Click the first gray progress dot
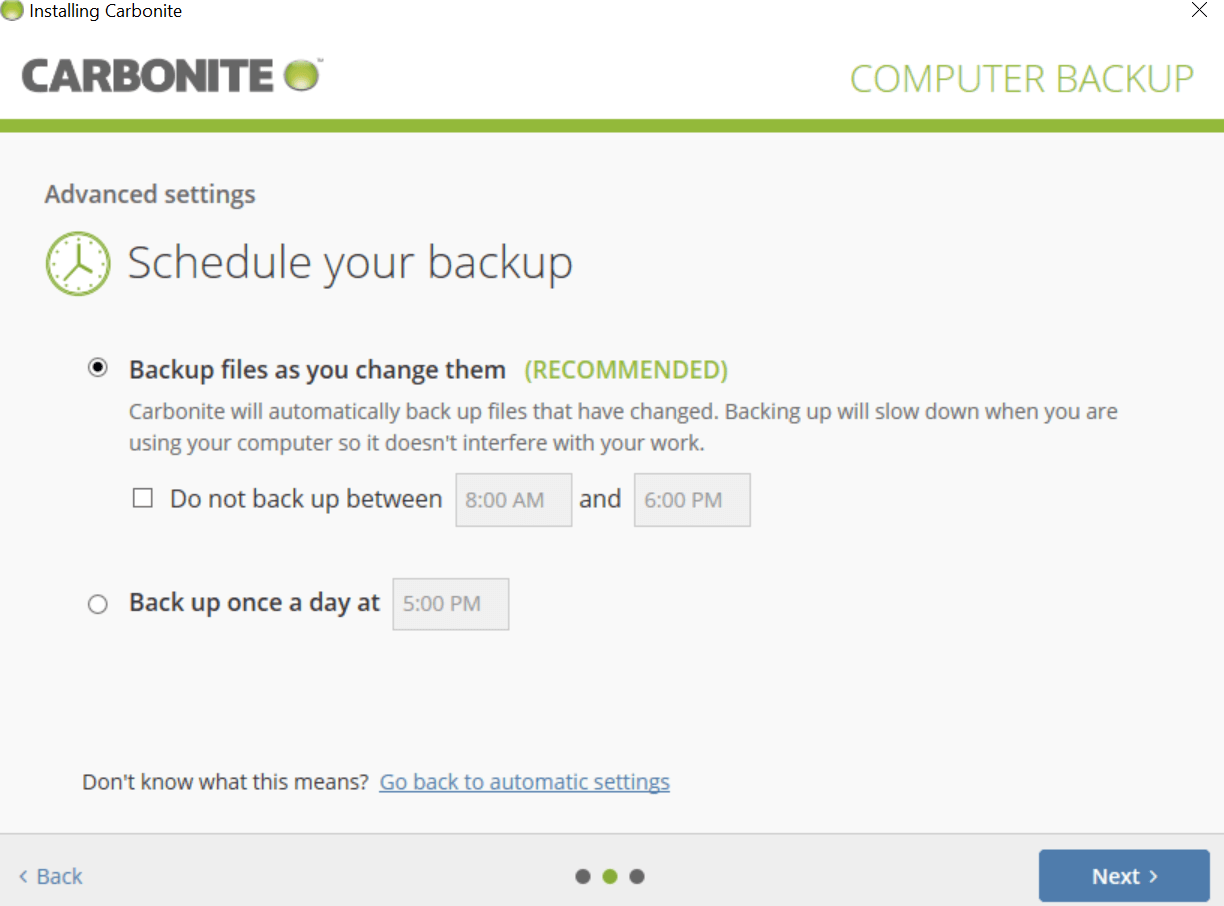This screenshot has width=1224, height=906. pos(583,876)
